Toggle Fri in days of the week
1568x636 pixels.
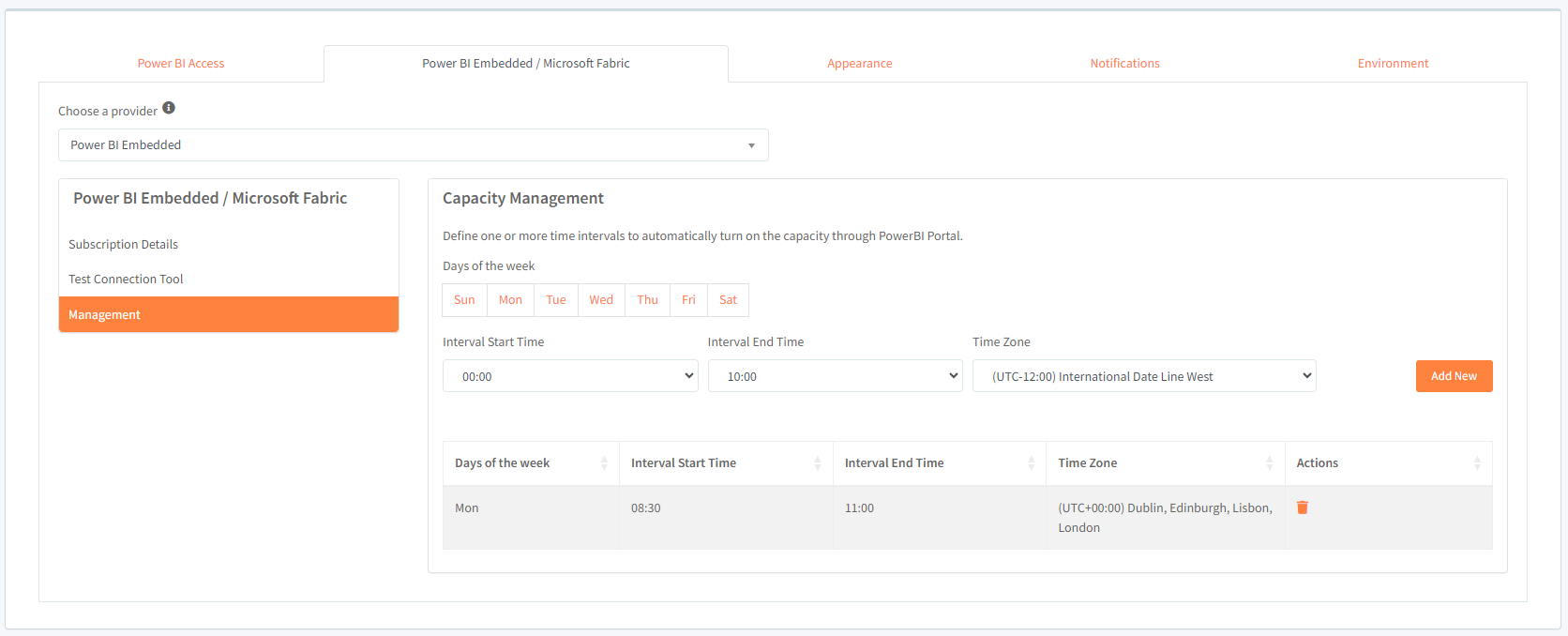click(x=688, y=300)
